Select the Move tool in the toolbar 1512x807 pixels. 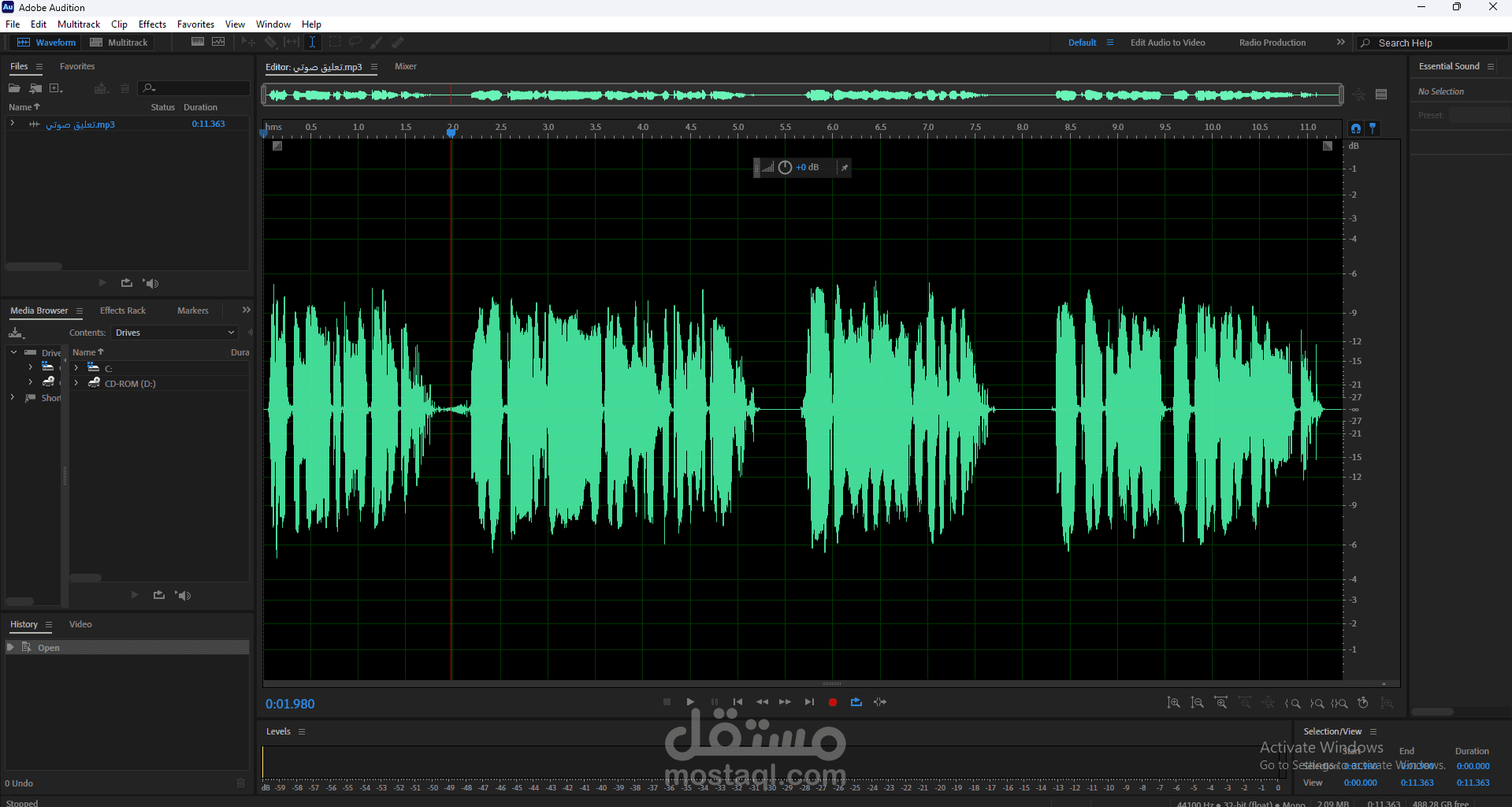coord(248,42)
